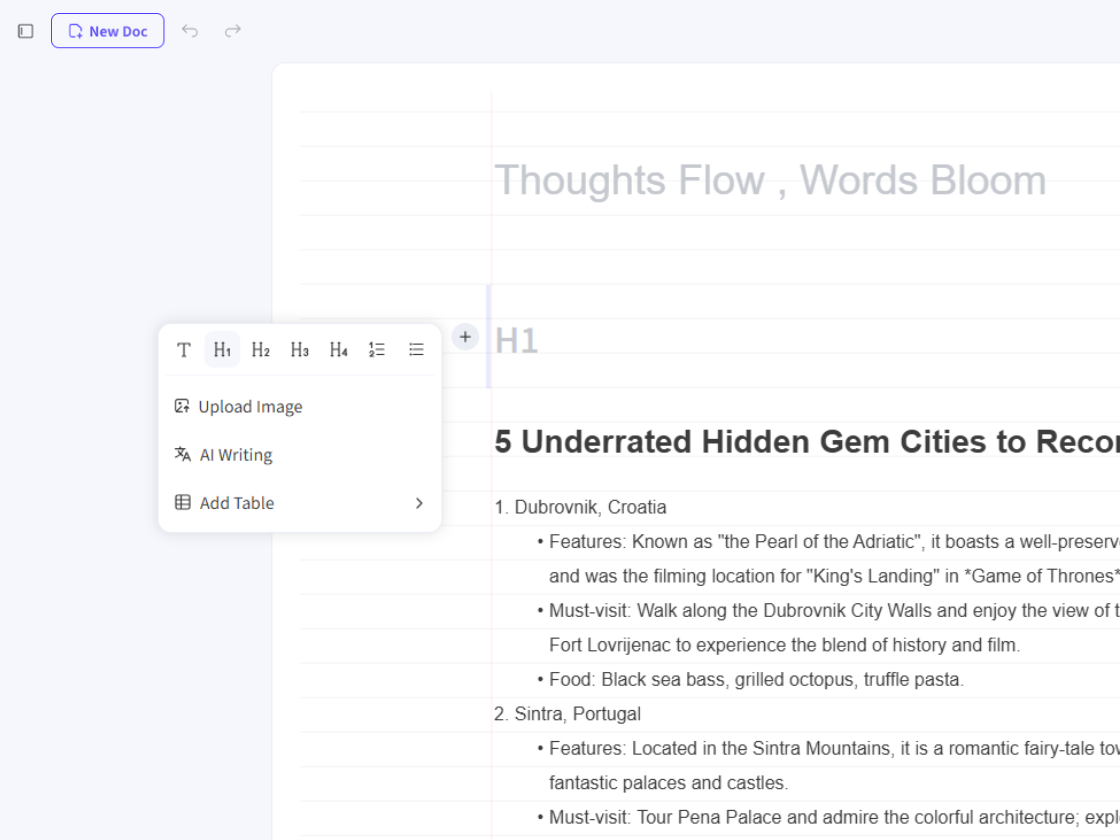Image resolution: width=1120 pixels, height=840 pixels.
Task: Click the '1. Dubrovnik, Croatia' list line
Action: click(581, 507)
